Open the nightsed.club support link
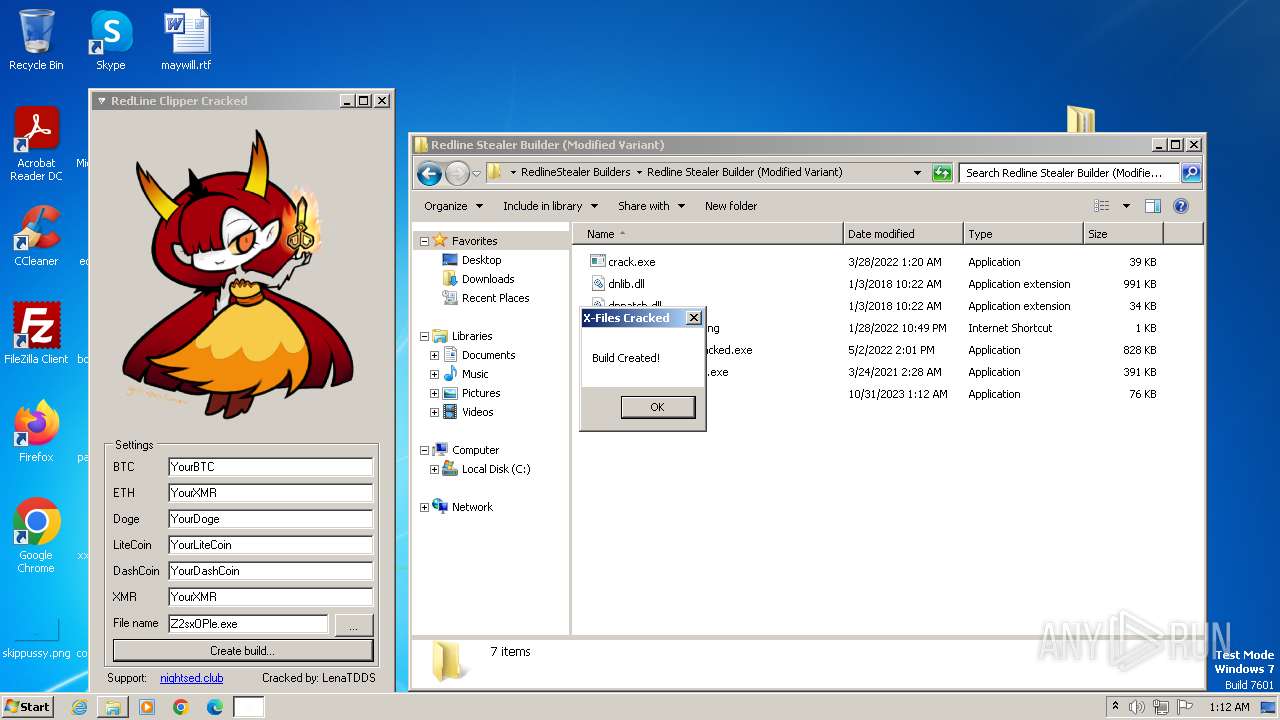Image resolution: width=1280 pixels, height=720 pixels. (191, 678)
